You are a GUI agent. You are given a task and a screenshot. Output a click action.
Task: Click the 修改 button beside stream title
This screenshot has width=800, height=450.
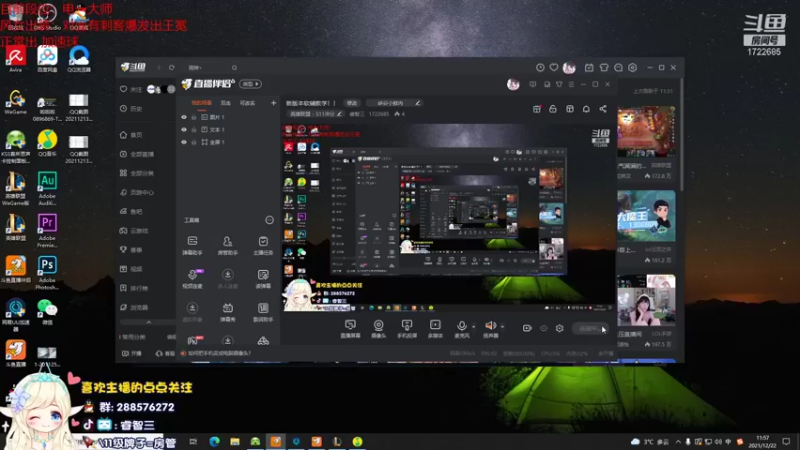pyautogui.click(x=352, y=103)
